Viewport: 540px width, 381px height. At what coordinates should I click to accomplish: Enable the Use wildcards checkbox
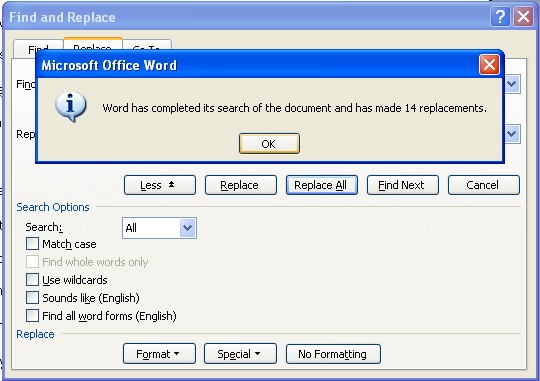(x=32, y=279)
